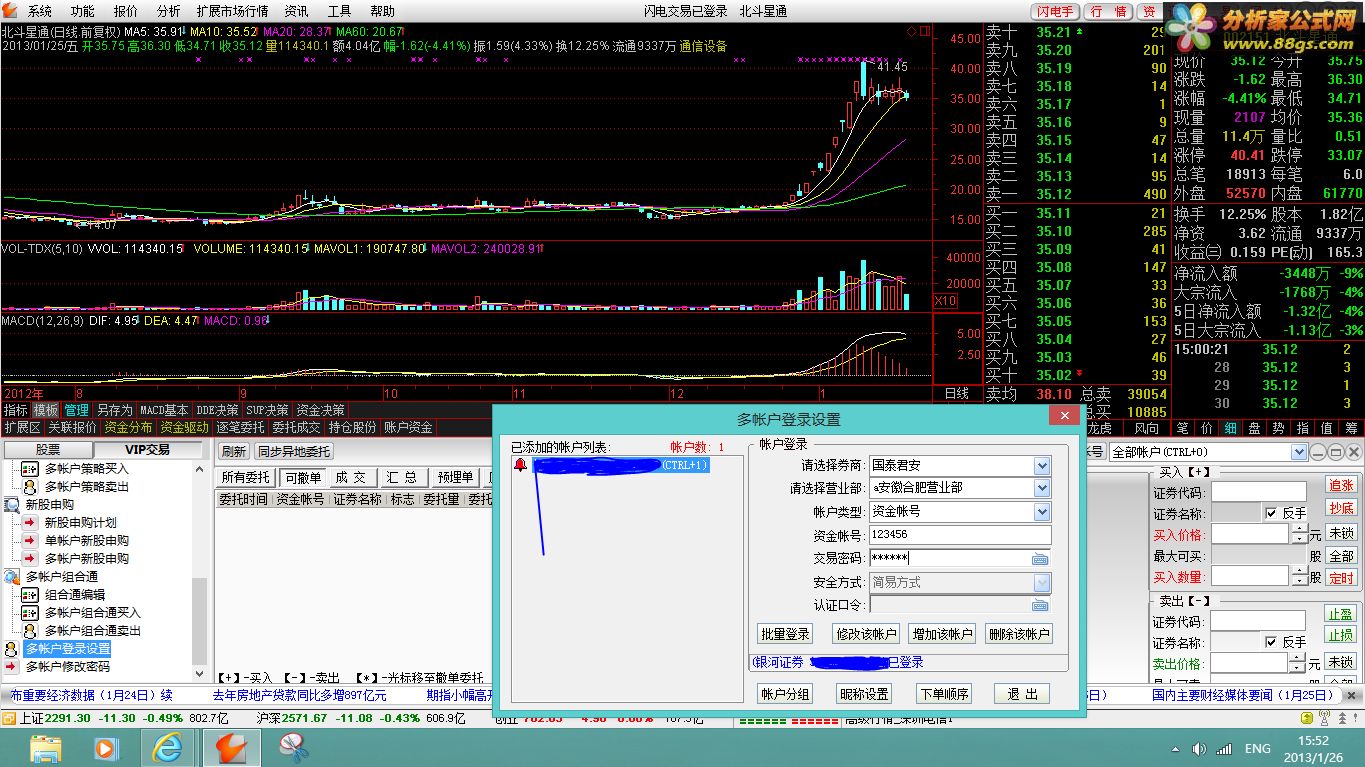The width and height of the screenshot is (1365, 767).
Task: Open File Explorer from the taskbar
Action: [x=46, y=747]
